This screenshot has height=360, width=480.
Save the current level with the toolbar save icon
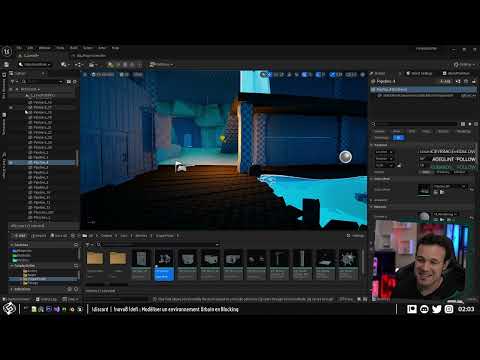pyautogui.click(x=6, y=64)
